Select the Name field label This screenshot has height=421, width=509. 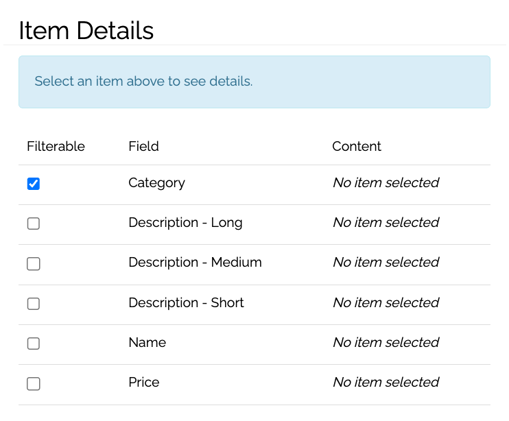click(147, 342)
